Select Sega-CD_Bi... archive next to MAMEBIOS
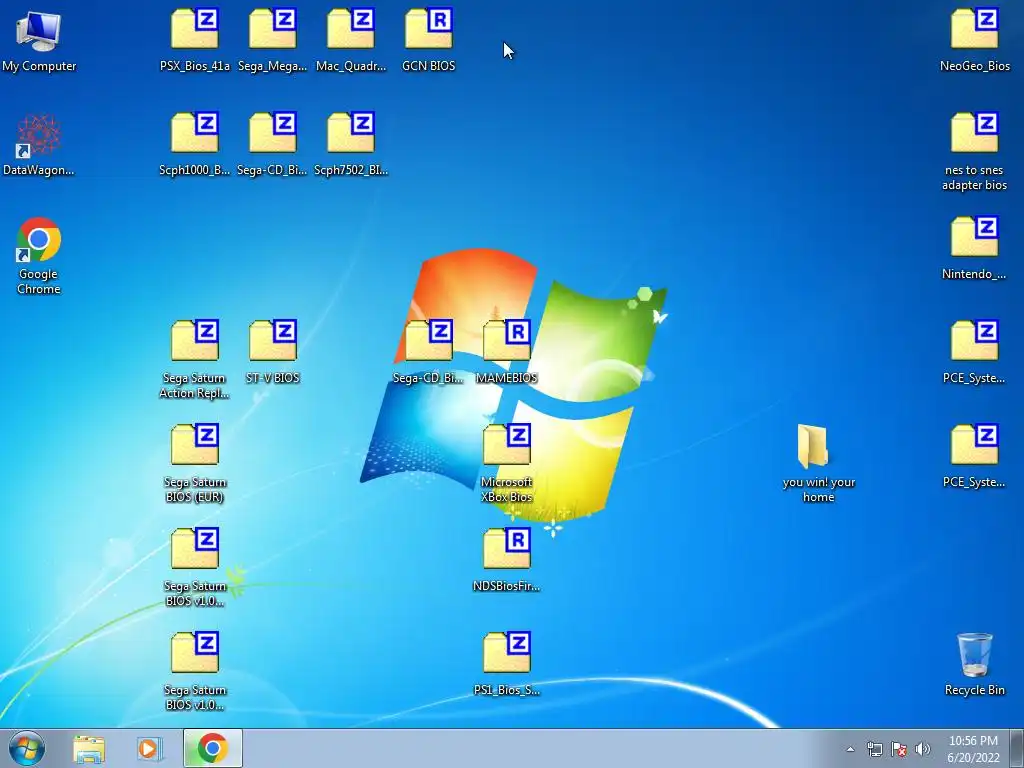Image resolution: width=1024 pixels, height=768 pixels. point(428,353)
